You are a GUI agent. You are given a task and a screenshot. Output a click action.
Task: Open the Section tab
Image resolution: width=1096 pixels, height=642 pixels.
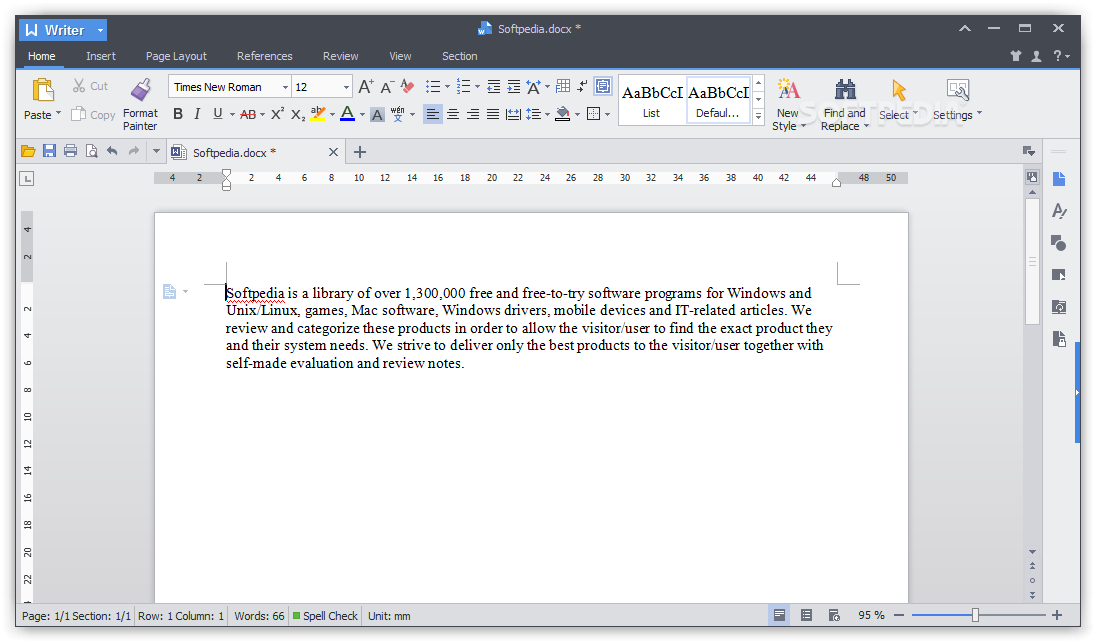pyautogui.click(x=459, y=56)
